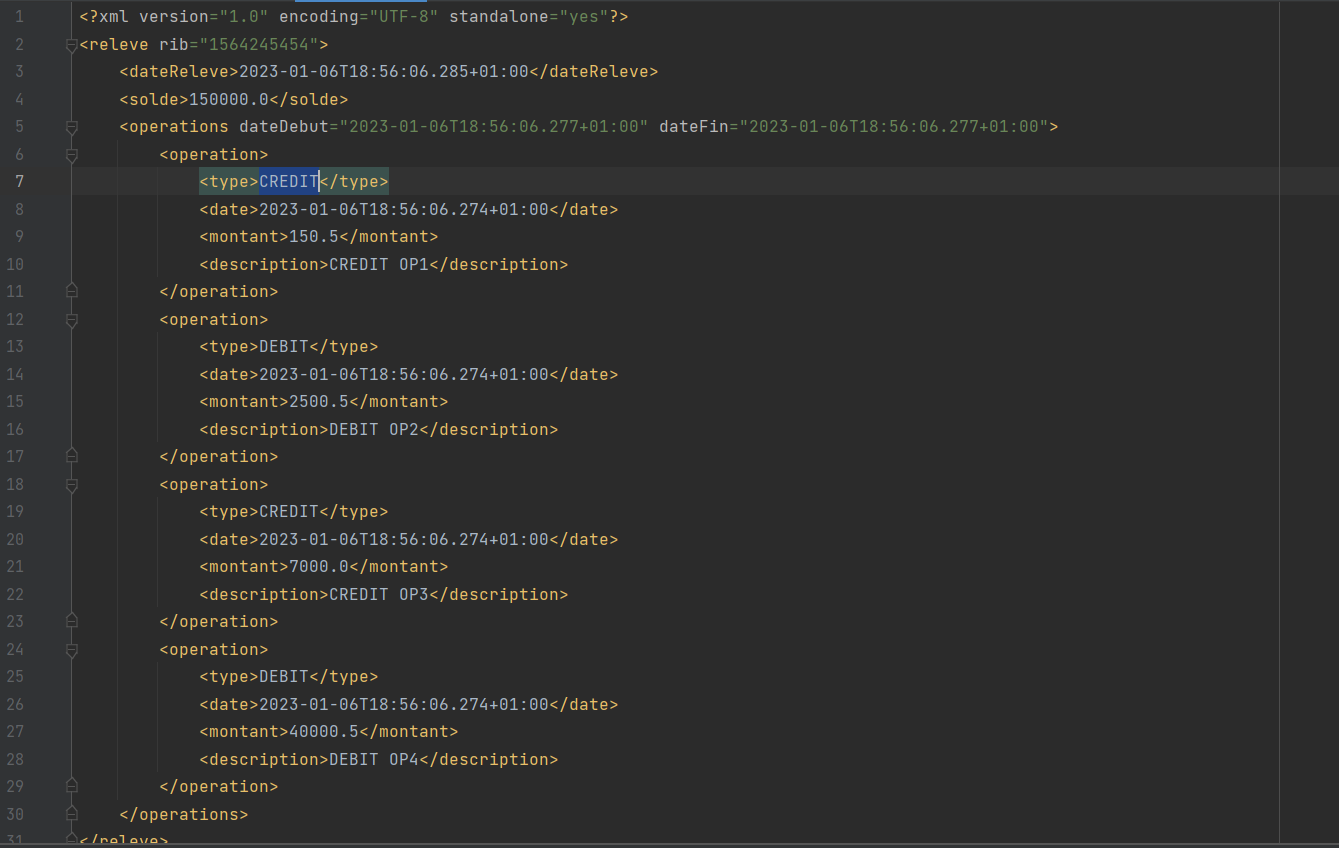The height and width of the screenshot is (848, 1339).
Task: Place cursor in dateReleve value on line 3
Action: click(x=384, y=72)
